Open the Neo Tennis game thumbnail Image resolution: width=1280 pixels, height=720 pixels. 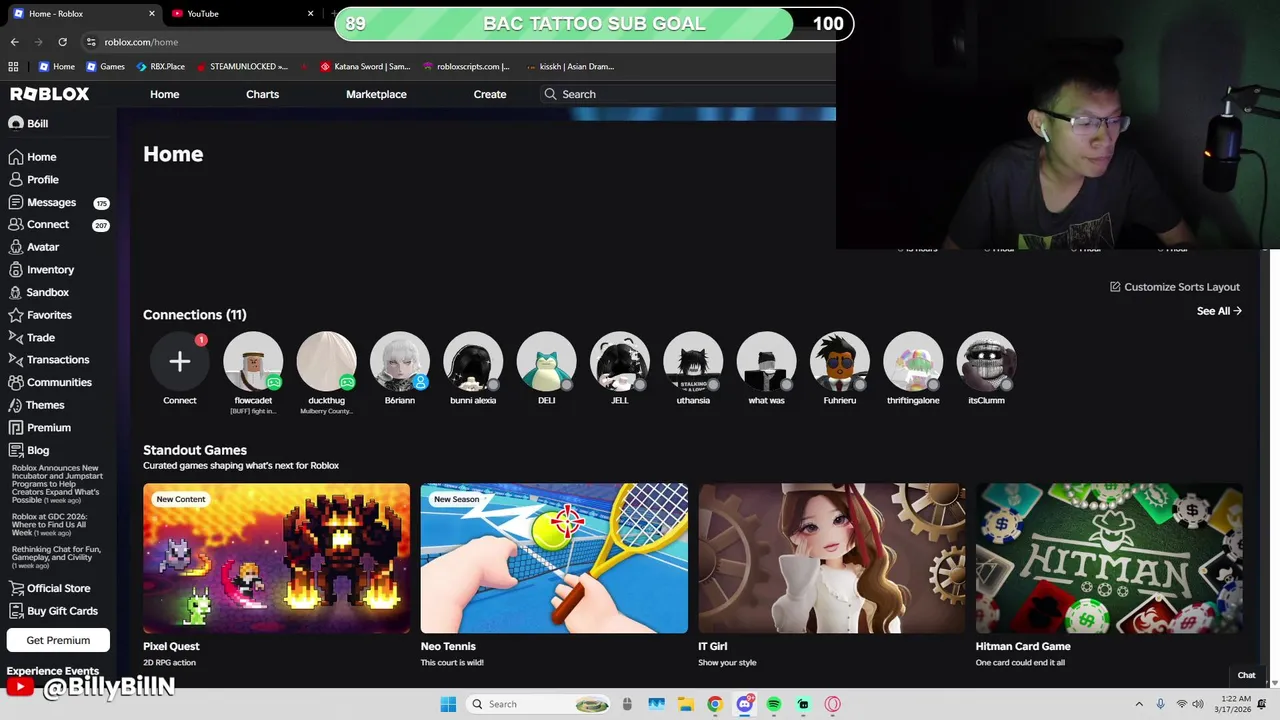[554, 558]
